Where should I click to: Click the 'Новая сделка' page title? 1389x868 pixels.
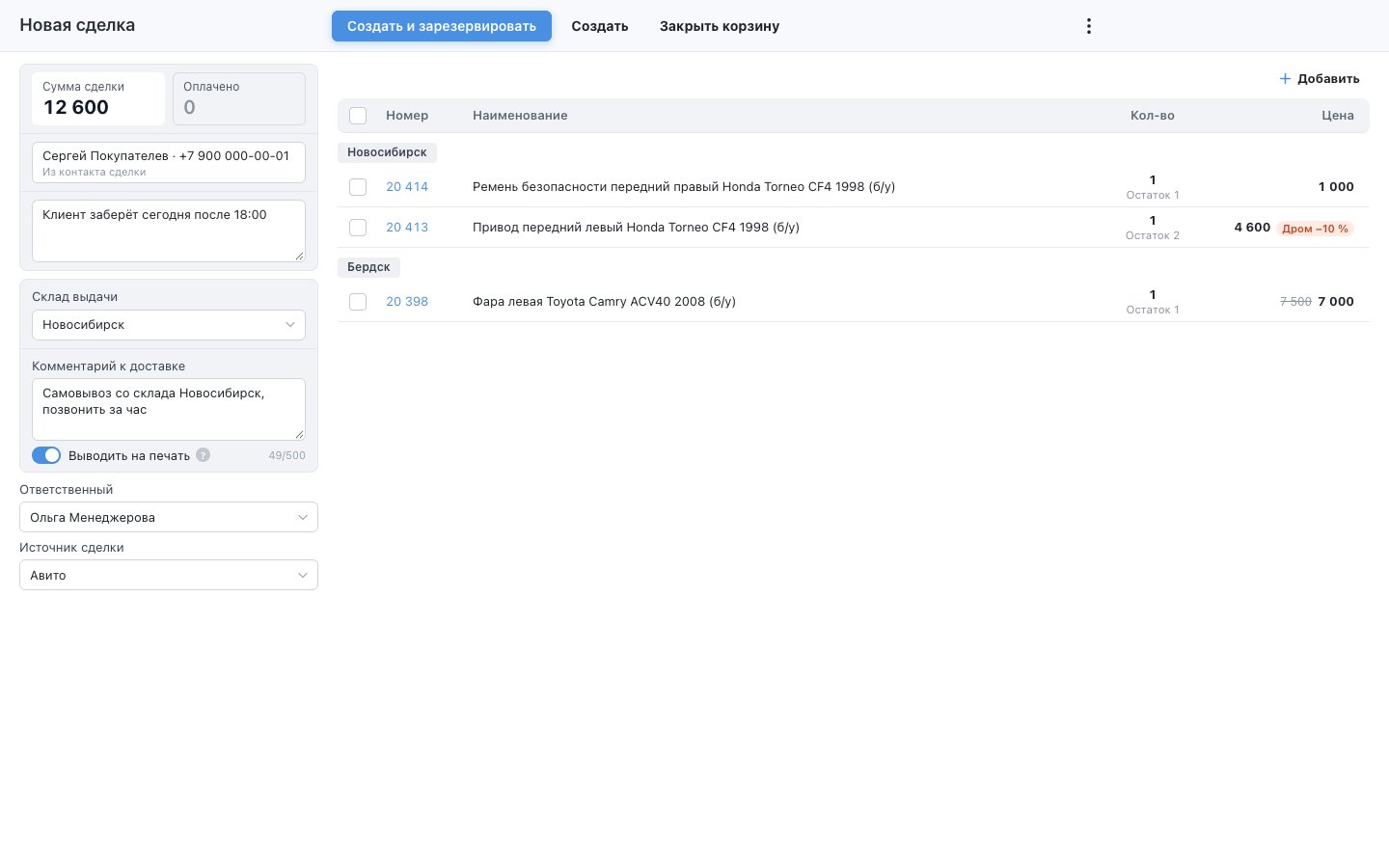pos(77,25)
